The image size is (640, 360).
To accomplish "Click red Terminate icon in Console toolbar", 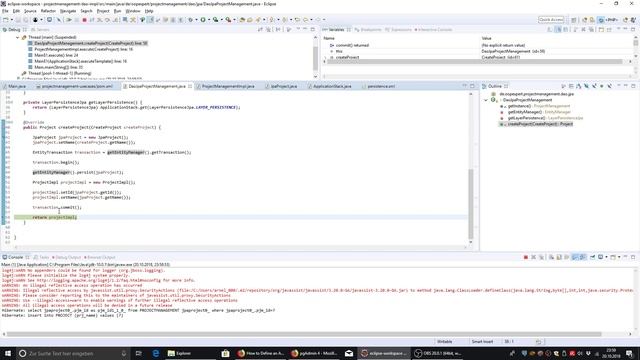I will (526, 257).
